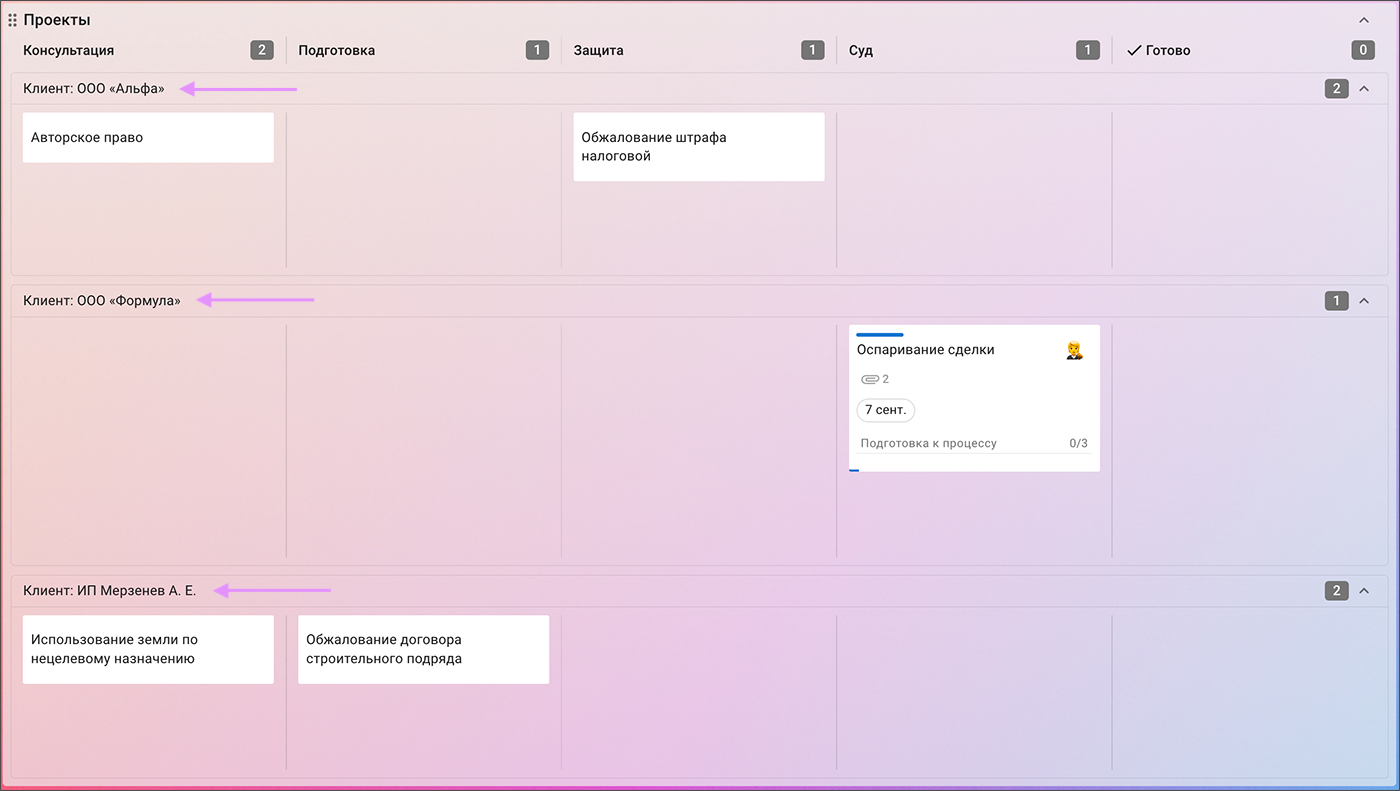Click the Клиент: ИП Мерзенев А. Е. title
The image size is (1400, 791).
(x=110, y=591)
